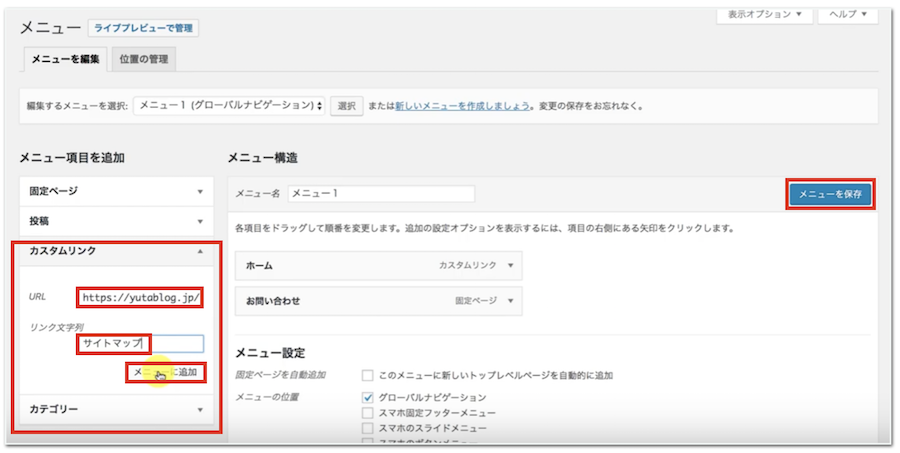This screenshot has height=453, width=900.
Task: Collapse the カスタムリンク panel
Action: tap(199, 251)
